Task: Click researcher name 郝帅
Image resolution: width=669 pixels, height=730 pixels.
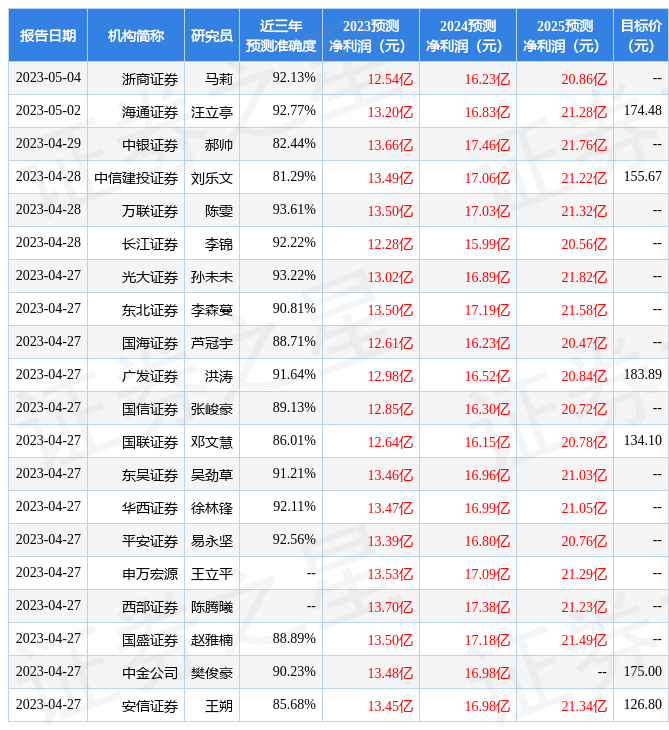Action: [x=219, y=145]
